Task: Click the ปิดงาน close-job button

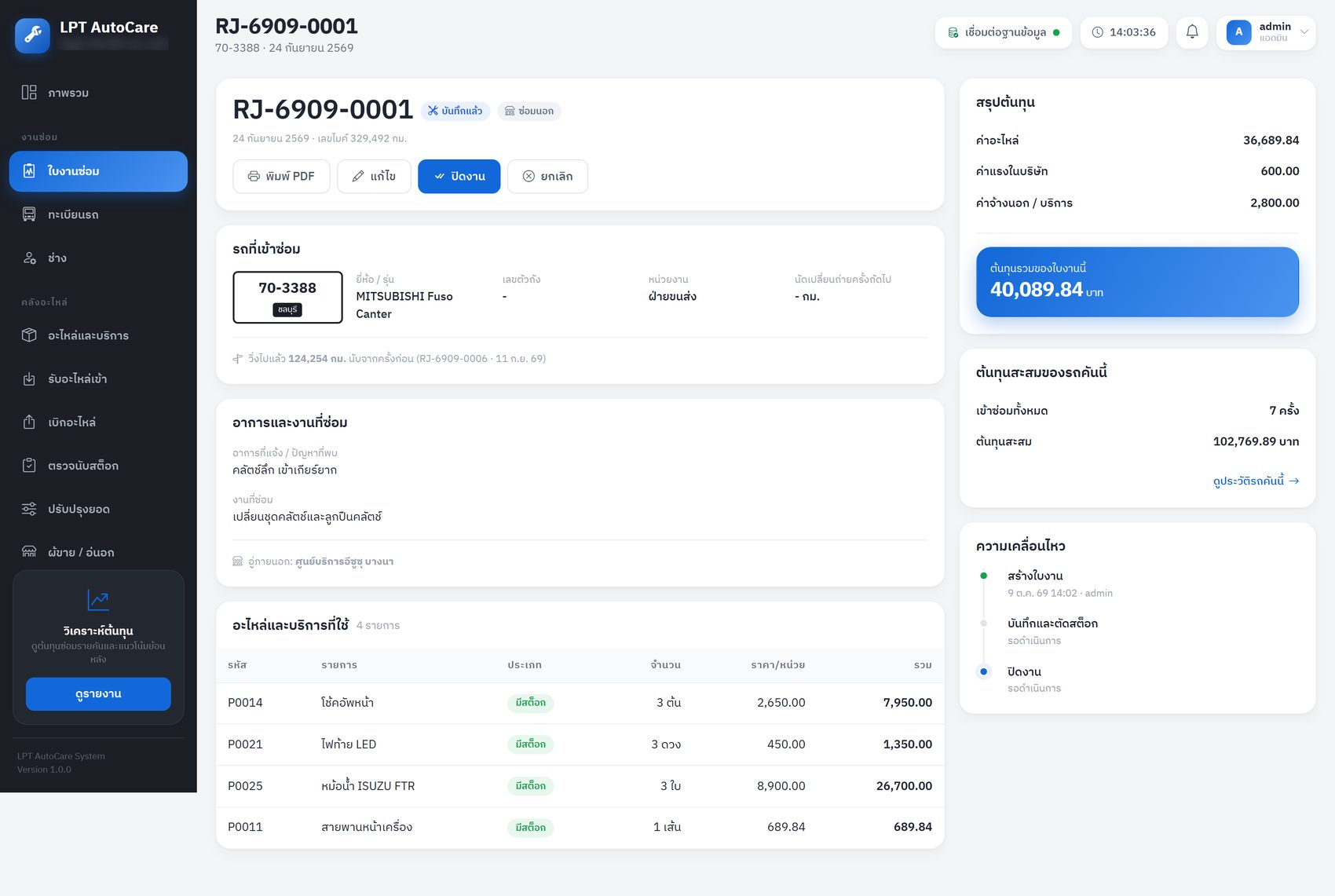Action: [459, 177]
